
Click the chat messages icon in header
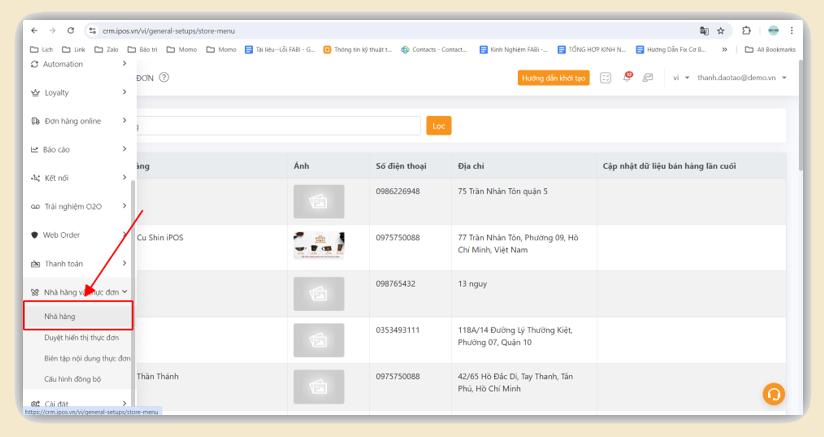tap(648, 77)
